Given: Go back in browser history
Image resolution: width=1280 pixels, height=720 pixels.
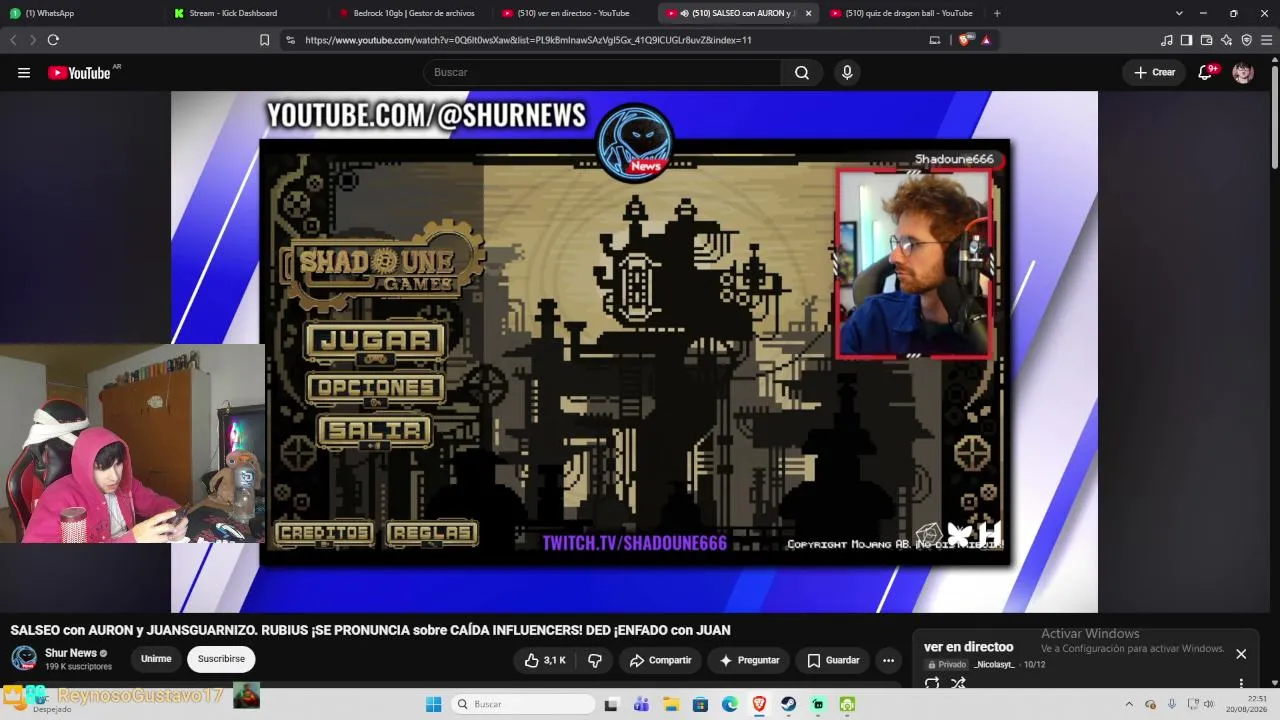Looking at the screenshot, I should click(13, 40).
